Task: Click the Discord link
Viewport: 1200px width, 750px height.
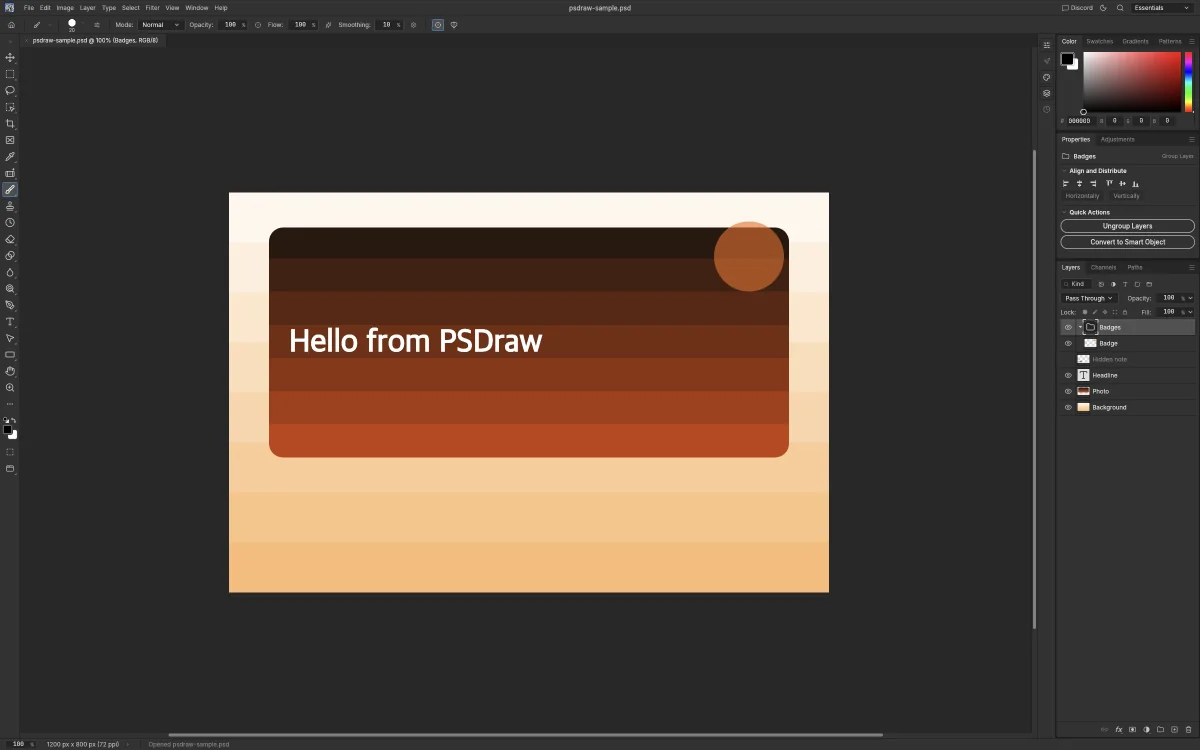Action: pyautogui.click(x=1077, y=7)
